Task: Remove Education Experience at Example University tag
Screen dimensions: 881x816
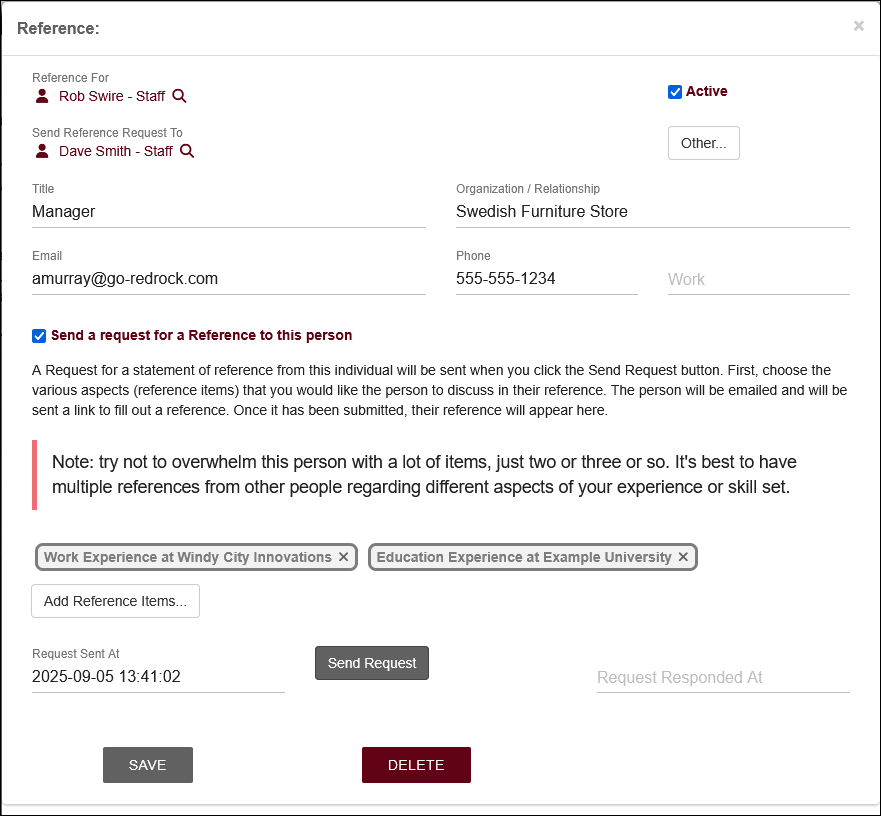Action: (684, 557)
